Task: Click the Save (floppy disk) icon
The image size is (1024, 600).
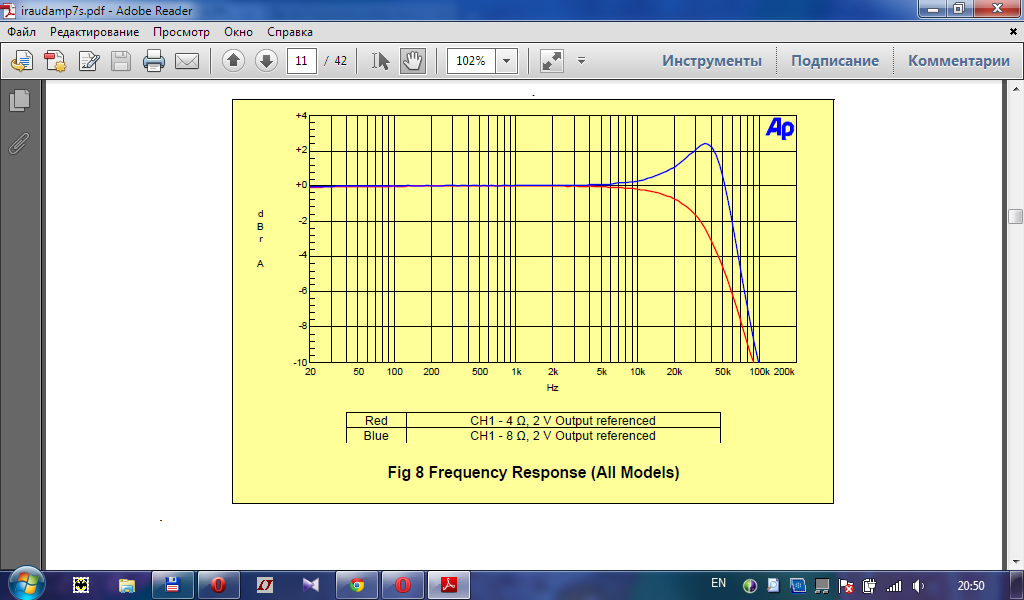Action: click(x=121, y=61)
